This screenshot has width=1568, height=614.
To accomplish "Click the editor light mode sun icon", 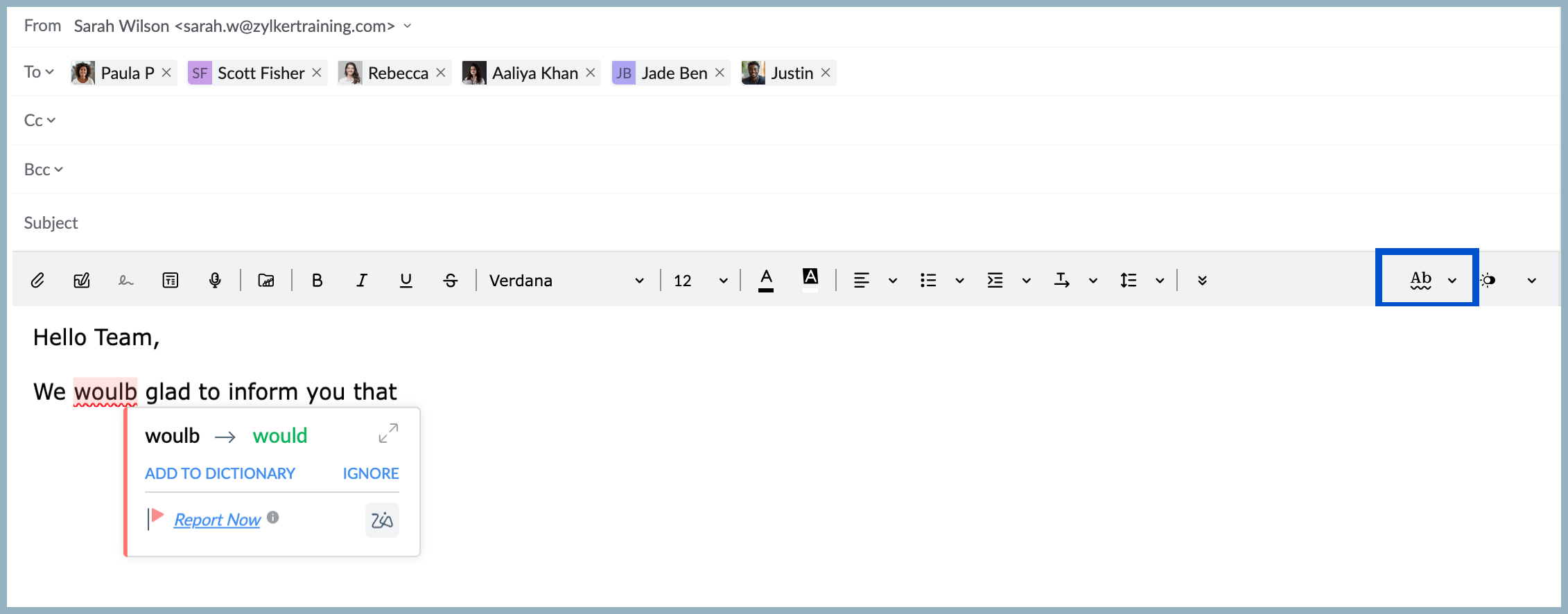I will [x=1488, y=280].
